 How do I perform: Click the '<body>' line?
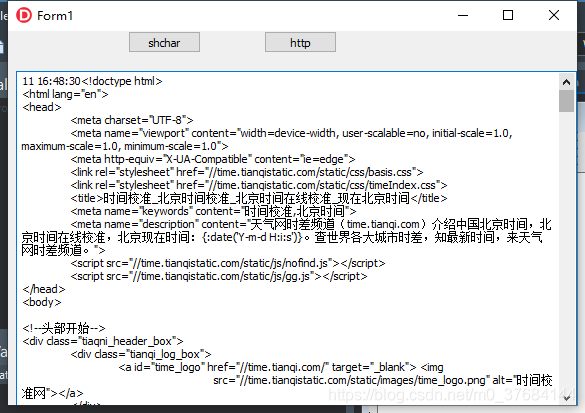point(41,302)
